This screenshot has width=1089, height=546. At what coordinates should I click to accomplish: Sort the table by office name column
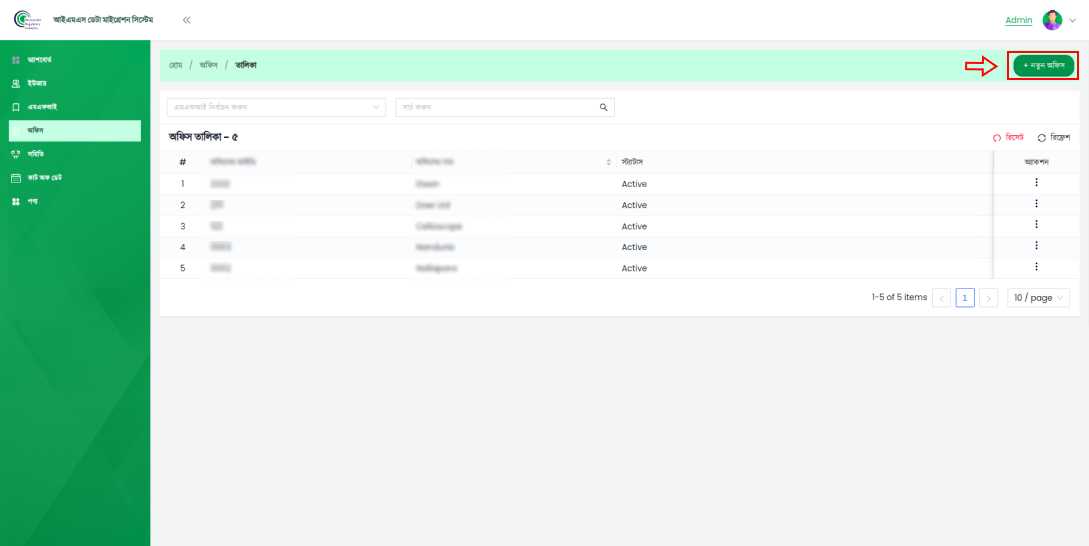608,162
